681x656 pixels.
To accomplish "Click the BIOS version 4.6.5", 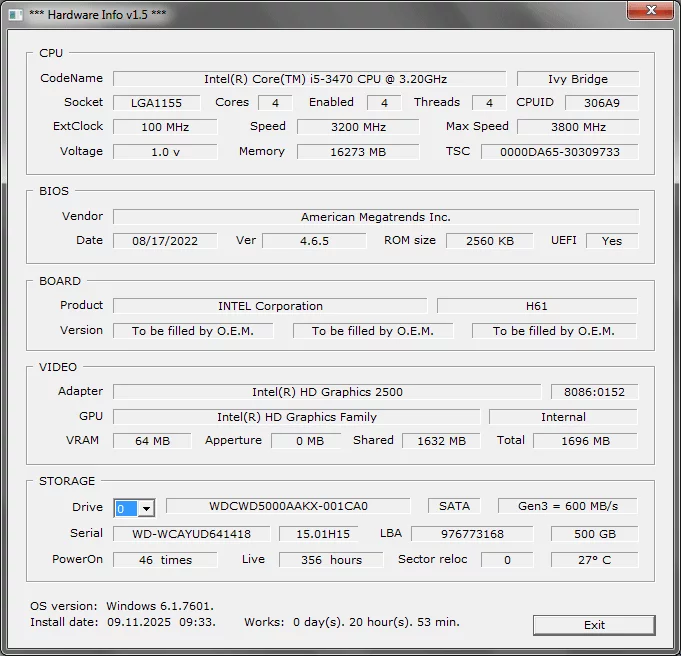I will click(x=314, y=241).
